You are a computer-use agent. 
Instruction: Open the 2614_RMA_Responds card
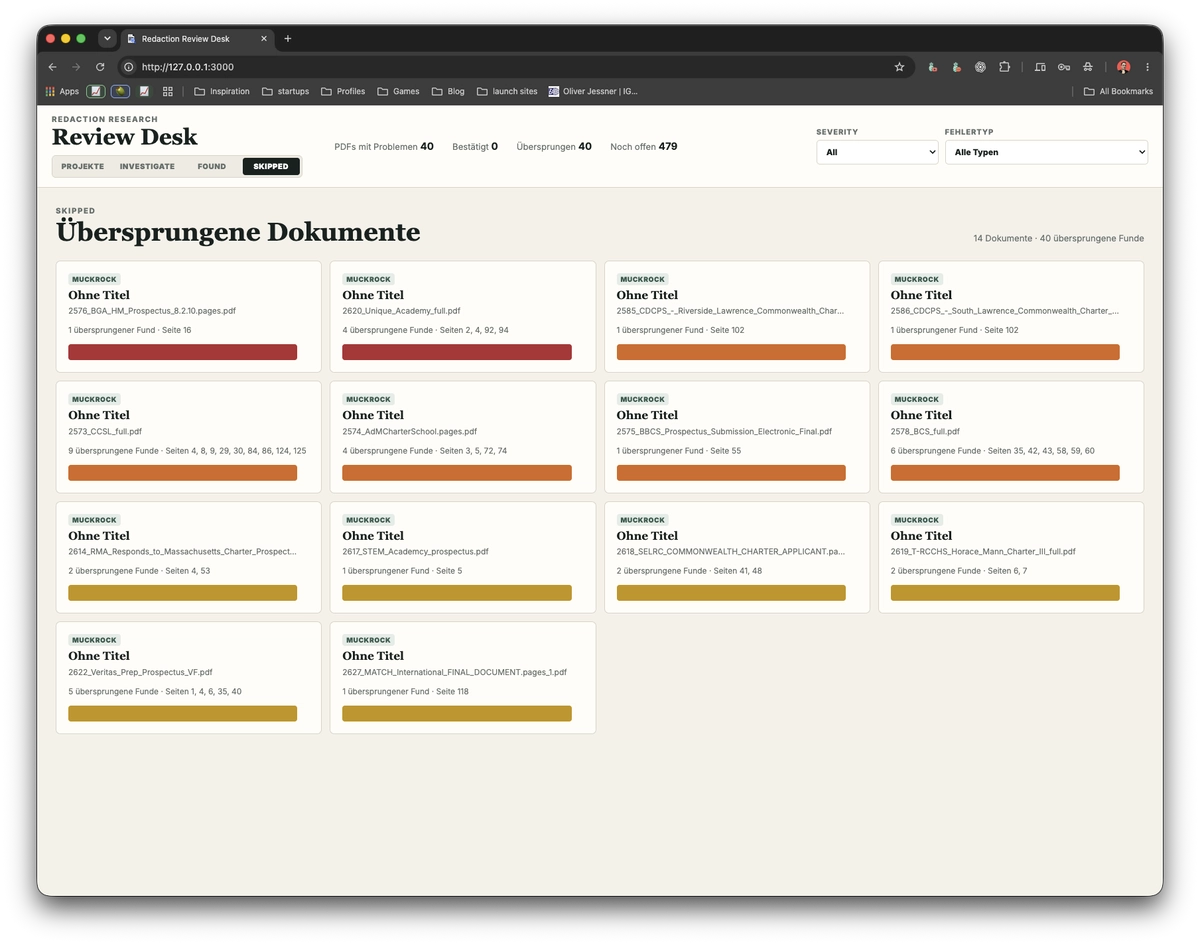[189, 557]
